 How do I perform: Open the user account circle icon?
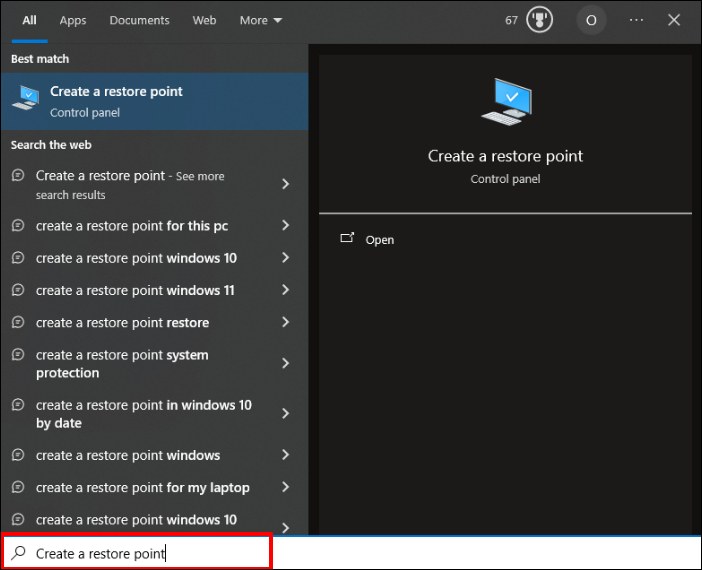[x=591, y=20]
